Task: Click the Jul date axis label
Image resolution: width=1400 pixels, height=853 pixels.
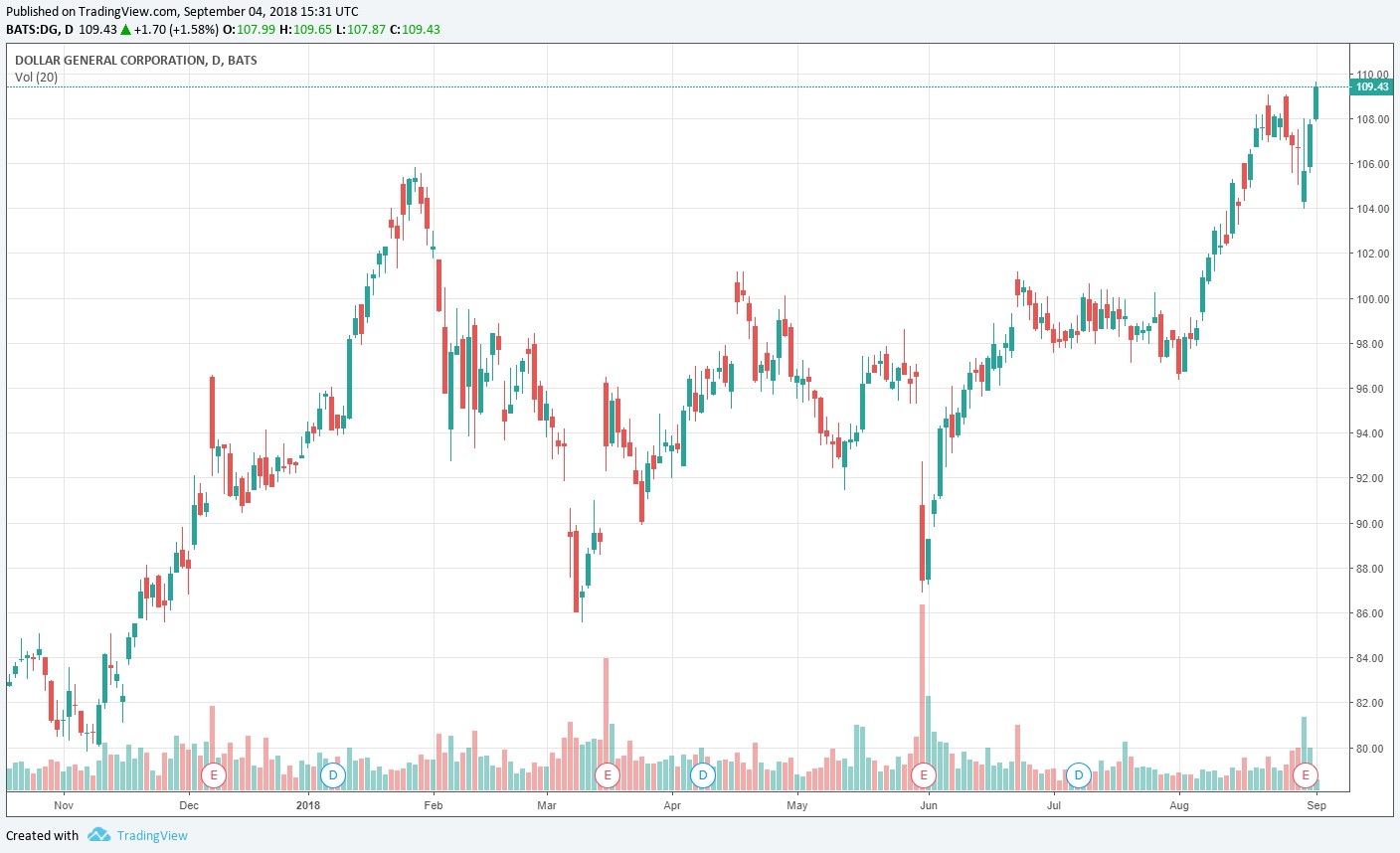Action: pyautogui.click(x=1053, y=805)
